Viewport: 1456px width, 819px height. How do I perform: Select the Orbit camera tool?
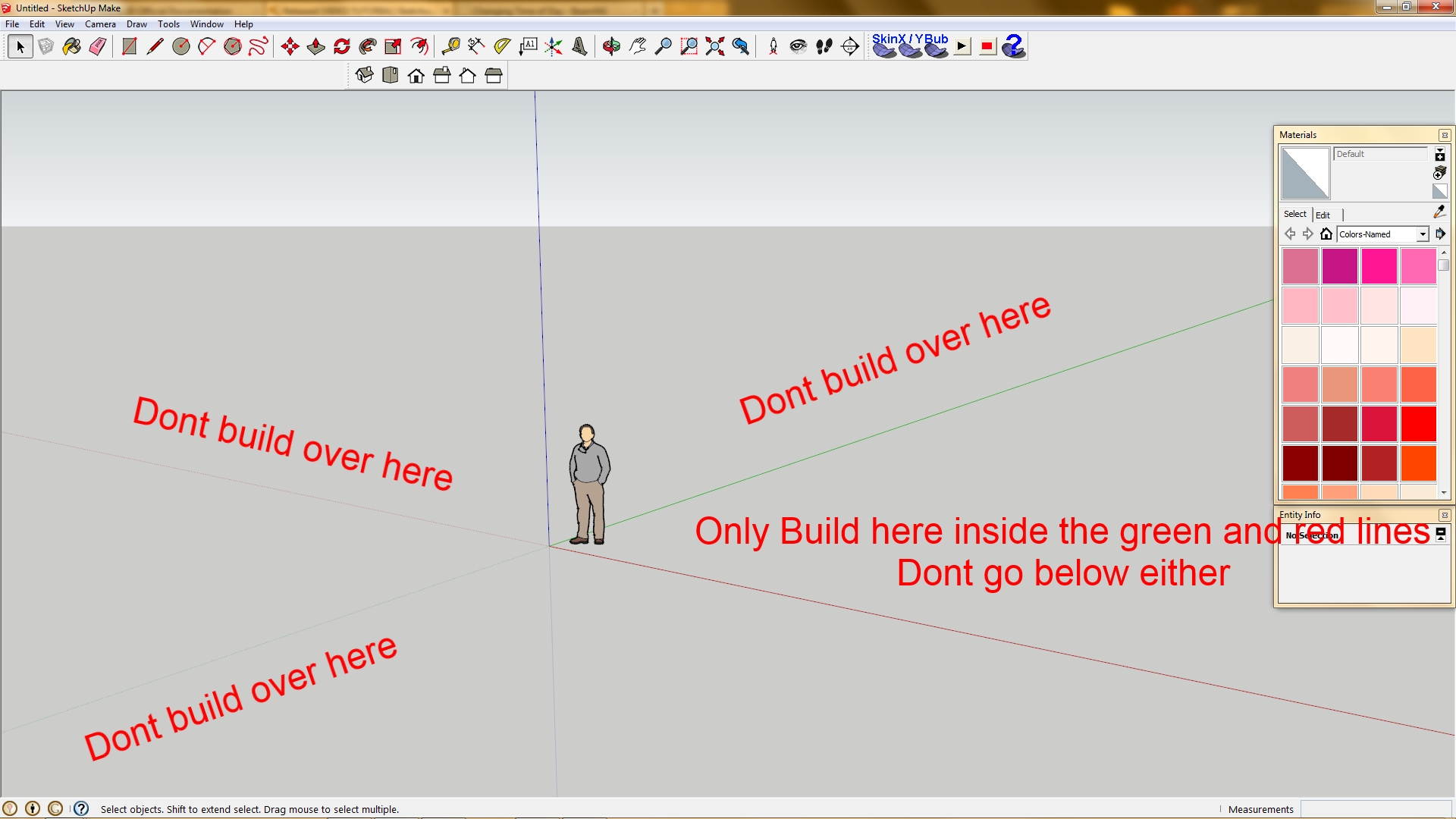click(611, 47)
